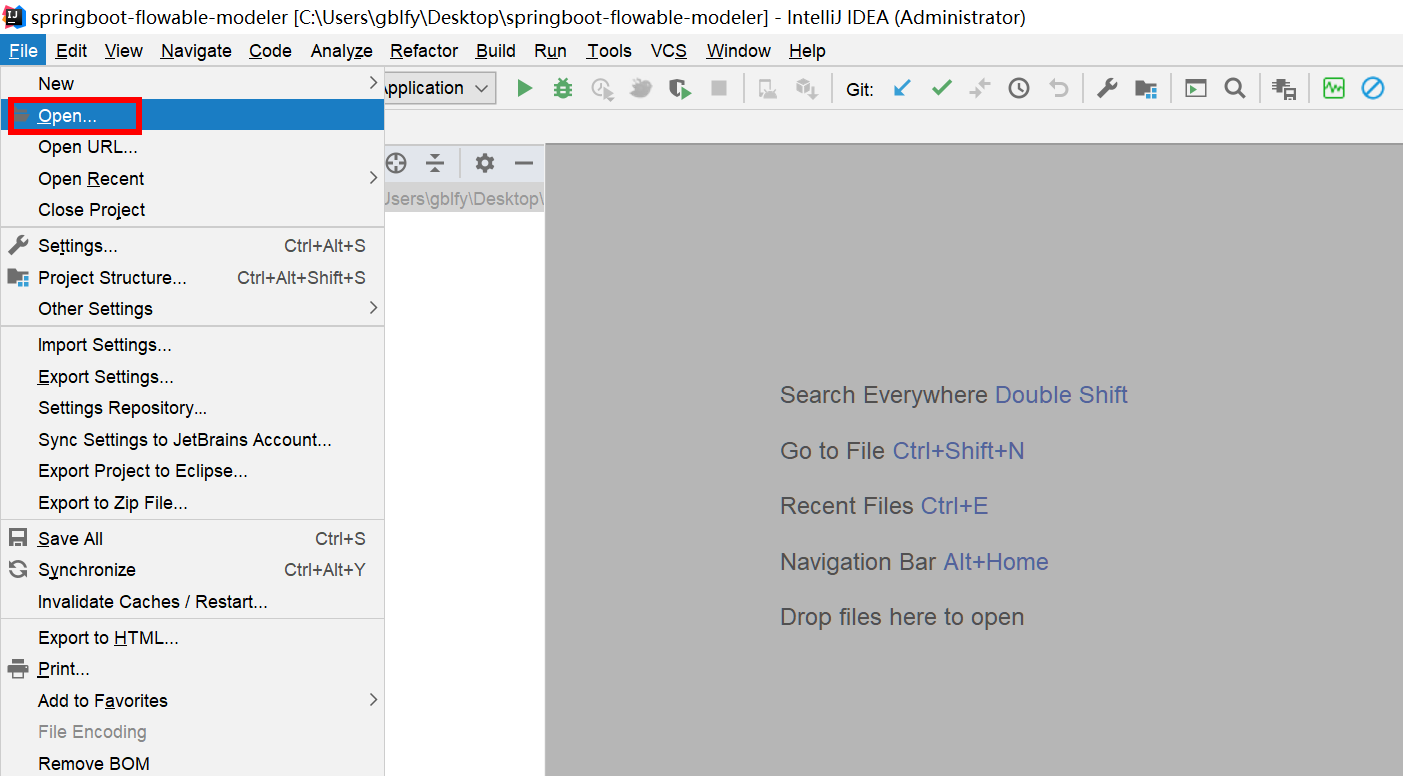This screenshot has height=776, width=1403.
Task: Open the Tools menu
Action: point(609,51)
